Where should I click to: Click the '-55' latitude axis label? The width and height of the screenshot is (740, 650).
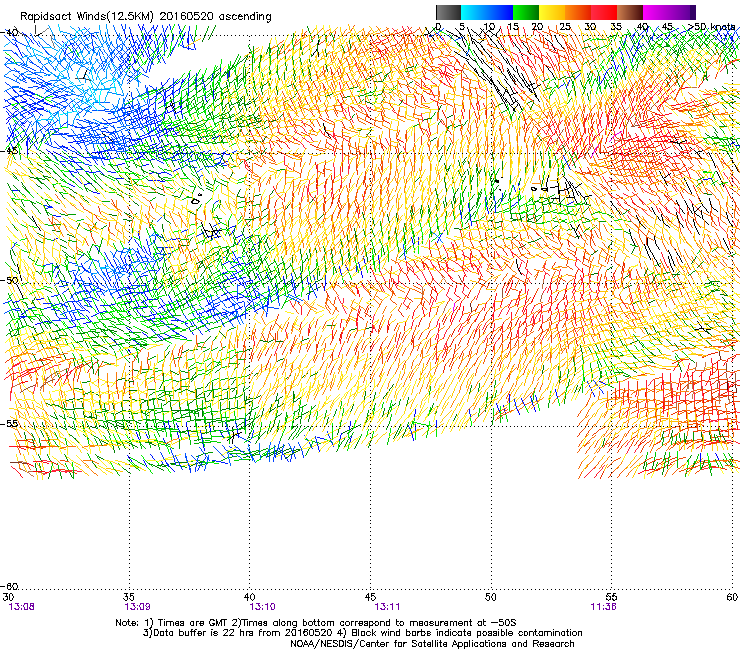9,424
